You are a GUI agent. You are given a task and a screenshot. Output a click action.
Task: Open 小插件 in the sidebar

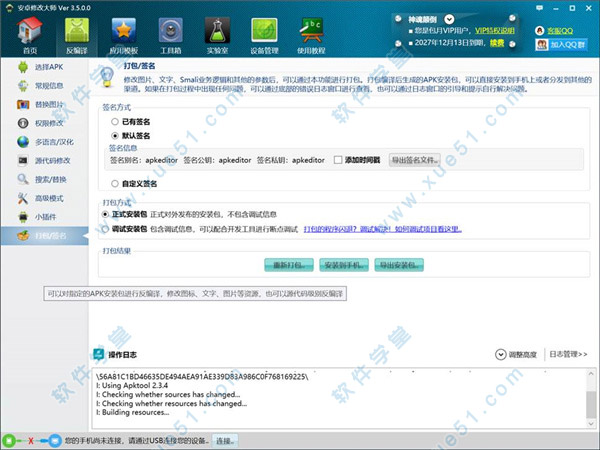(44, 217)
